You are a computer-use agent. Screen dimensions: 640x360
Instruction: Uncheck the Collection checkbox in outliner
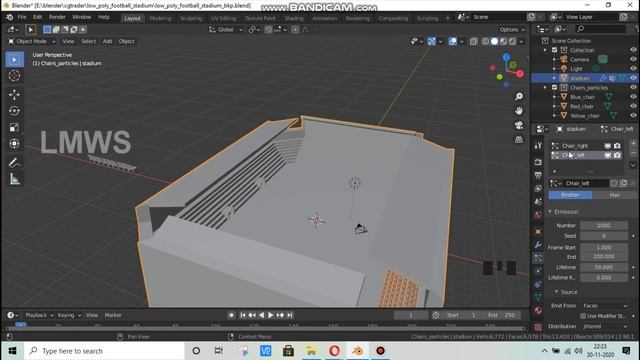click(554, 50)
